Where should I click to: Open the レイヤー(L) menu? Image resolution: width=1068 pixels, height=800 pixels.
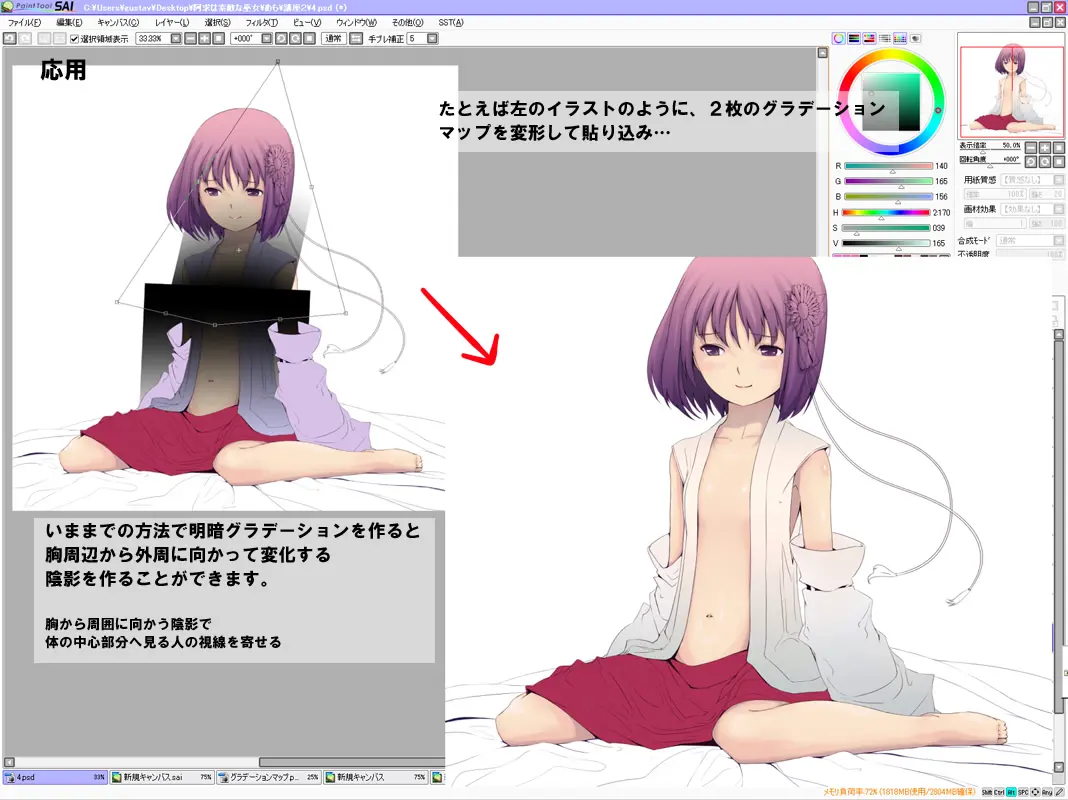pyautogui.click(x=172, y=22)
